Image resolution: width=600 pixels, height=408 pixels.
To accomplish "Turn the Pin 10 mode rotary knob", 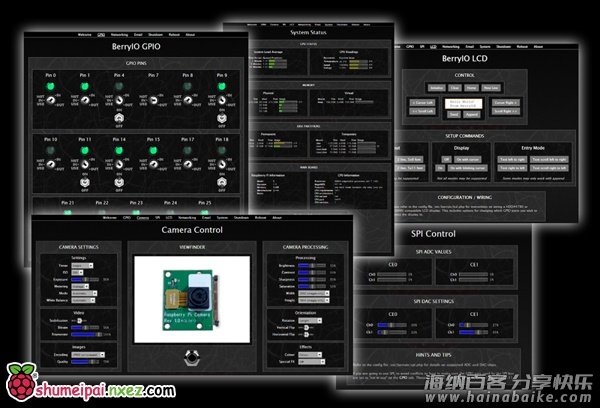I will (x=51, y=164).
